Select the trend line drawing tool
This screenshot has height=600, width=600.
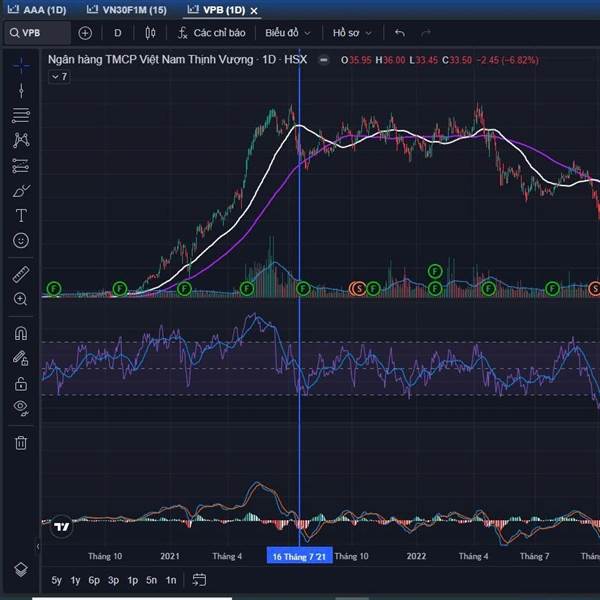pos(21,91)
